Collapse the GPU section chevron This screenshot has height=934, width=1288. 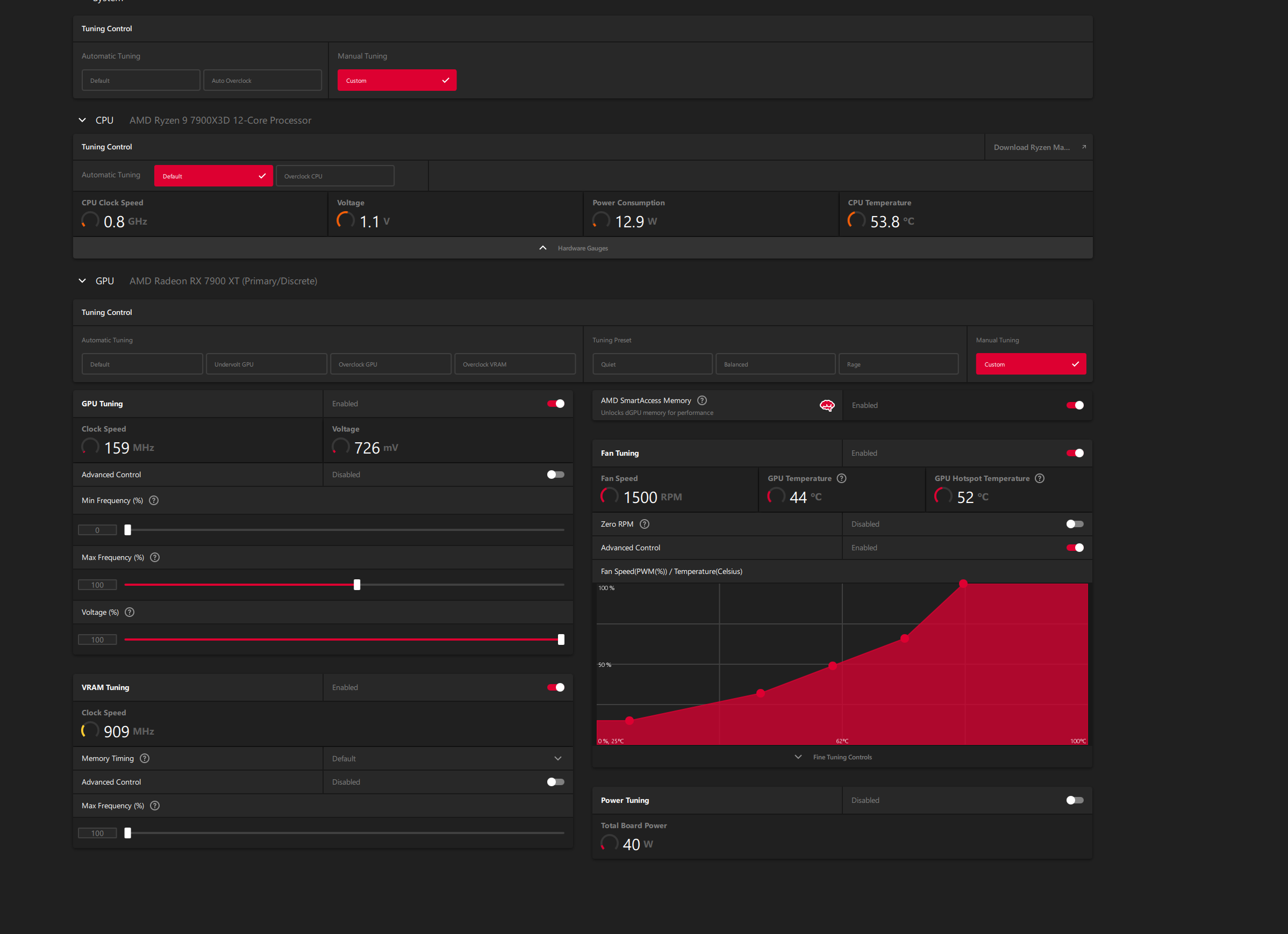pyautogui.click(x=82, y=281)
